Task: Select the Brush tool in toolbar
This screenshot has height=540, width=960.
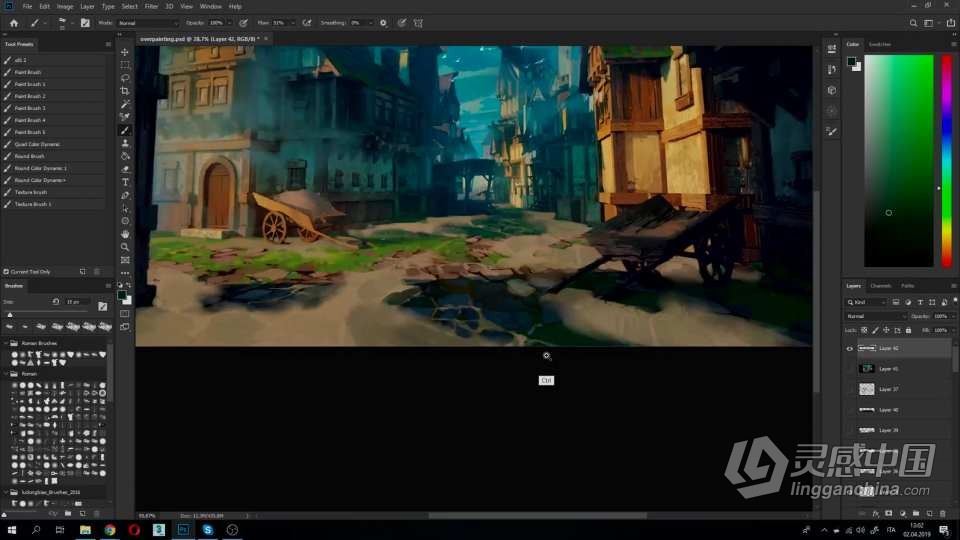Action: pos(125,130)
